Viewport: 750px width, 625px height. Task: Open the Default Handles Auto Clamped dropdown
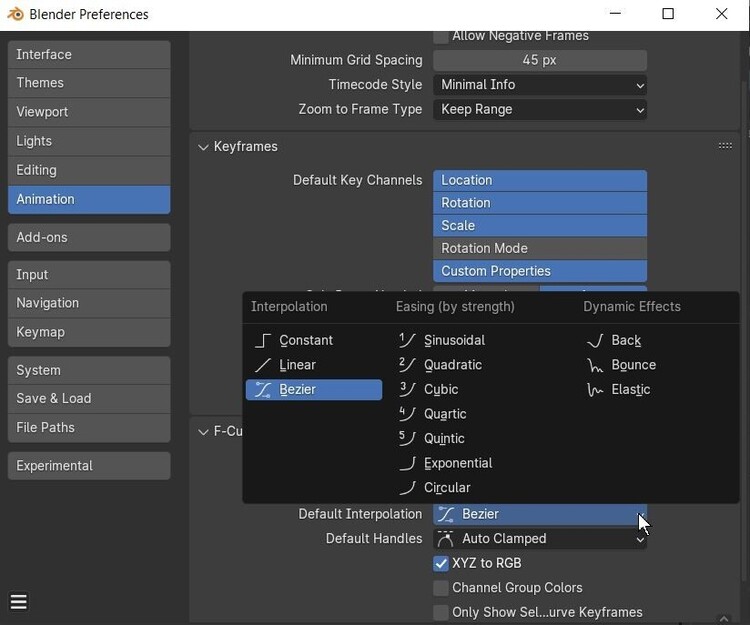pyautogui.click(x=540, y=539)
